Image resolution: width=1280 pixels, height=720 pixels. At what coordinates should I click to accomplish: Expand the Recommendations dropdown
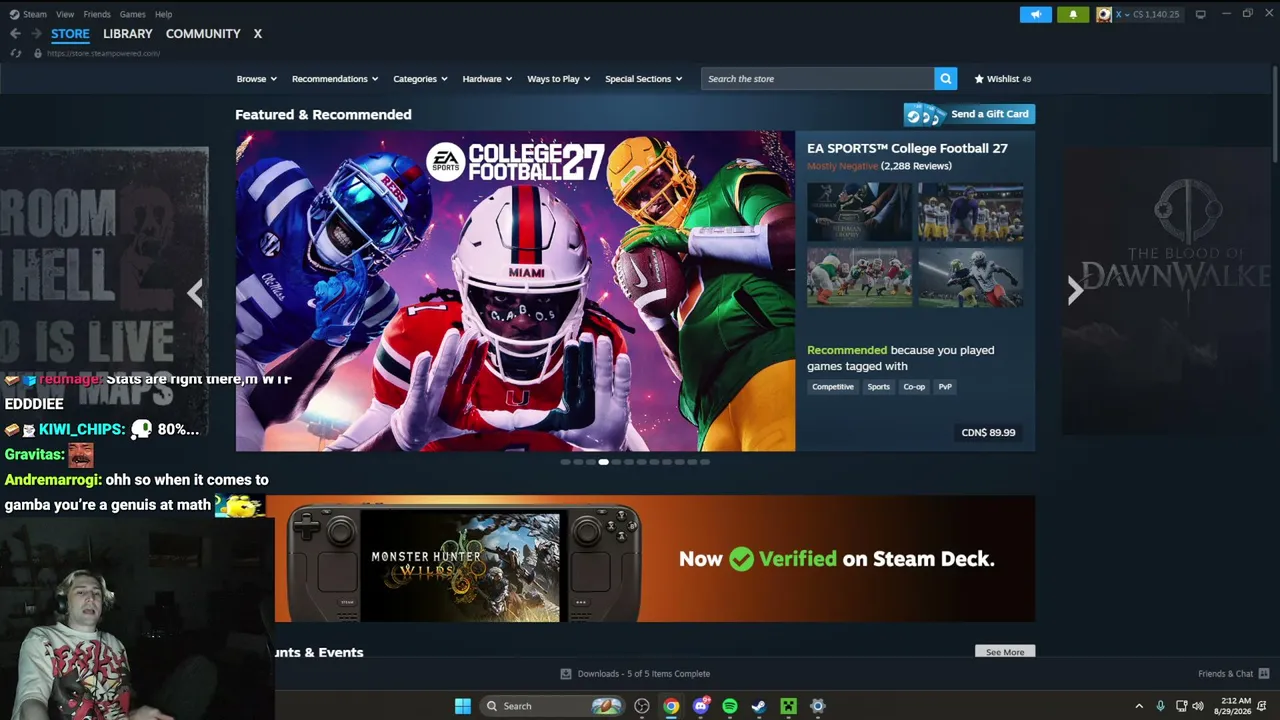coord(335,79)
